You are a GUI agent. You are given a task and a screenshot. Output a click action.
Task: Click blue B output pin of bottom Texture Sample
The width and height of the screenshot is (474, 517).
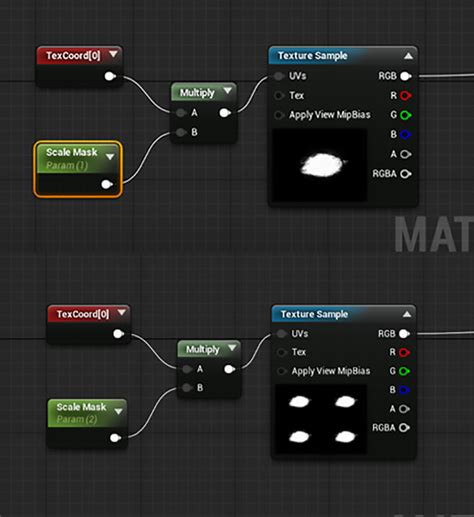(404, 390)
